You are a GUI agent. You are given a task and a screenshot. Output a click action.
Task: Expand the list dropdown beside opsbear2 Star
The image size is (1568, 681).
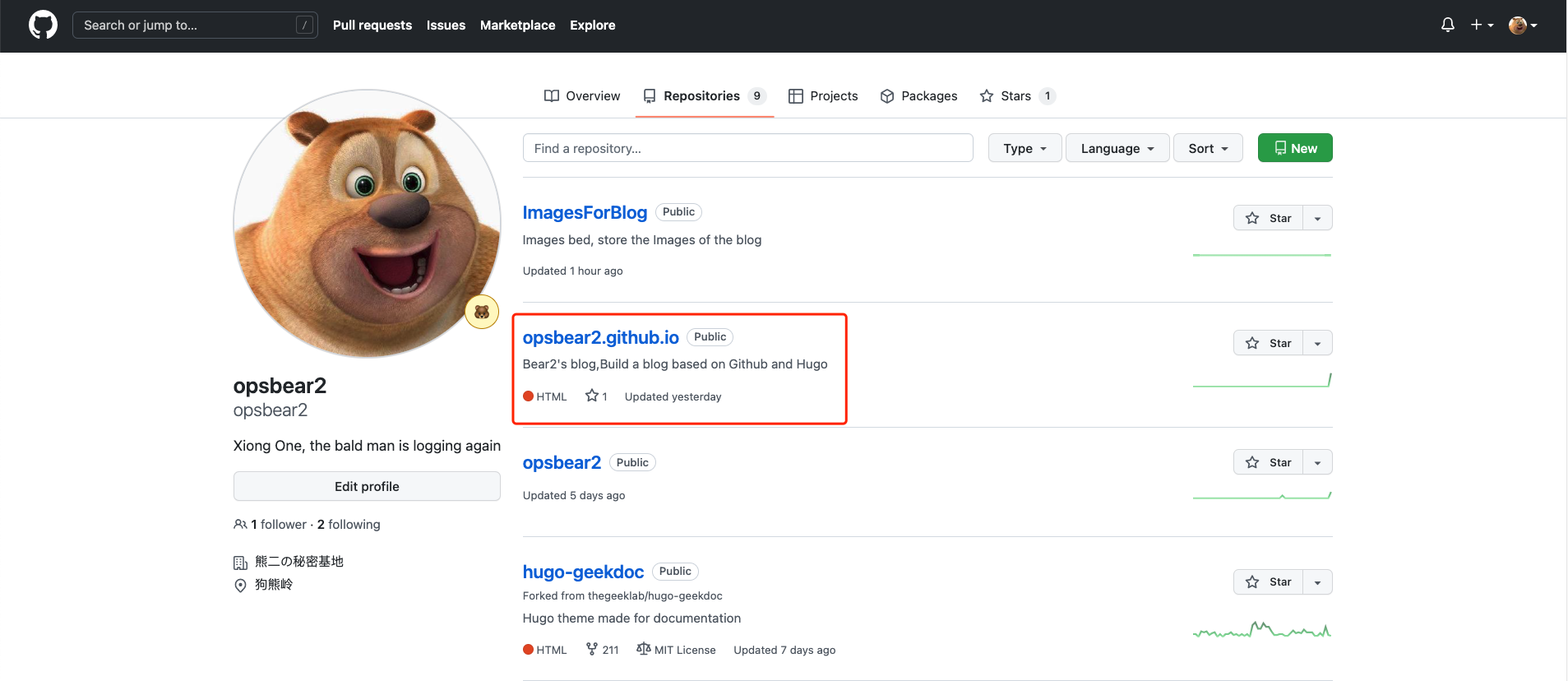pyautogui.click(x=1317, y=462)
